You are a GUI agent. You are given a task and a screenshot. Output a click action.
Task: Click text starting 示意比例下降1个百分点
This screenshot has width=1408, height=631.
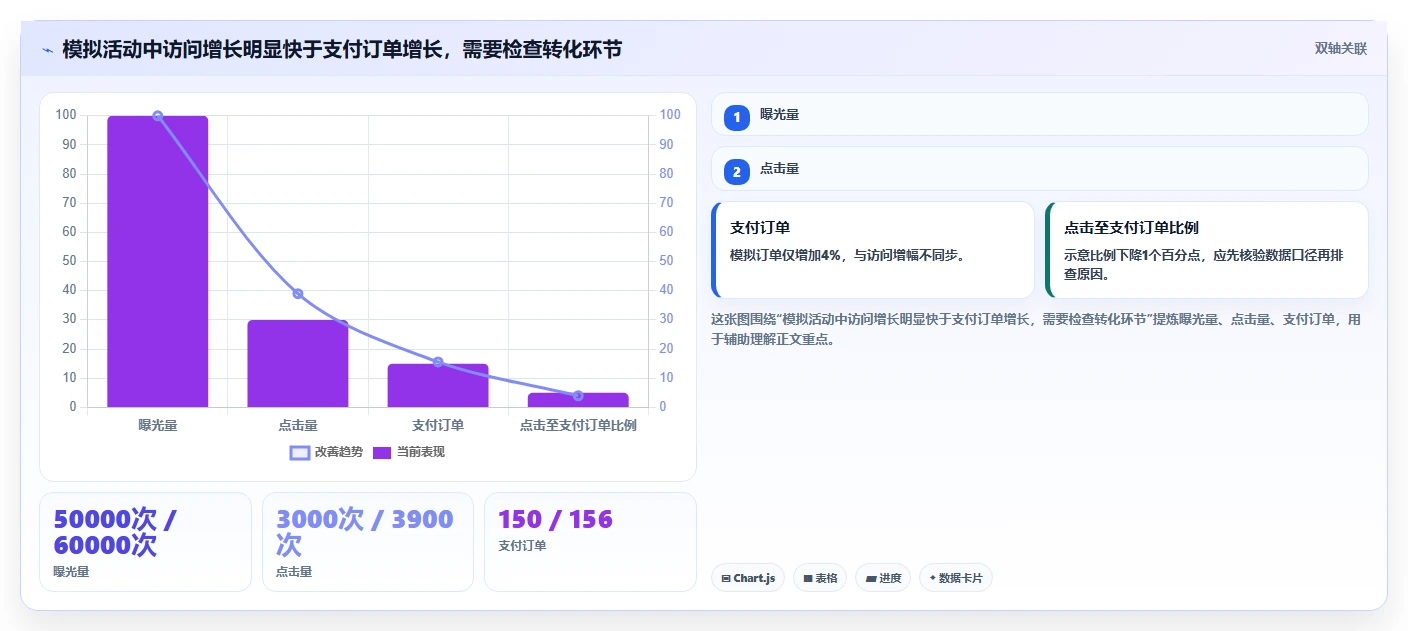pos(1203,264)
